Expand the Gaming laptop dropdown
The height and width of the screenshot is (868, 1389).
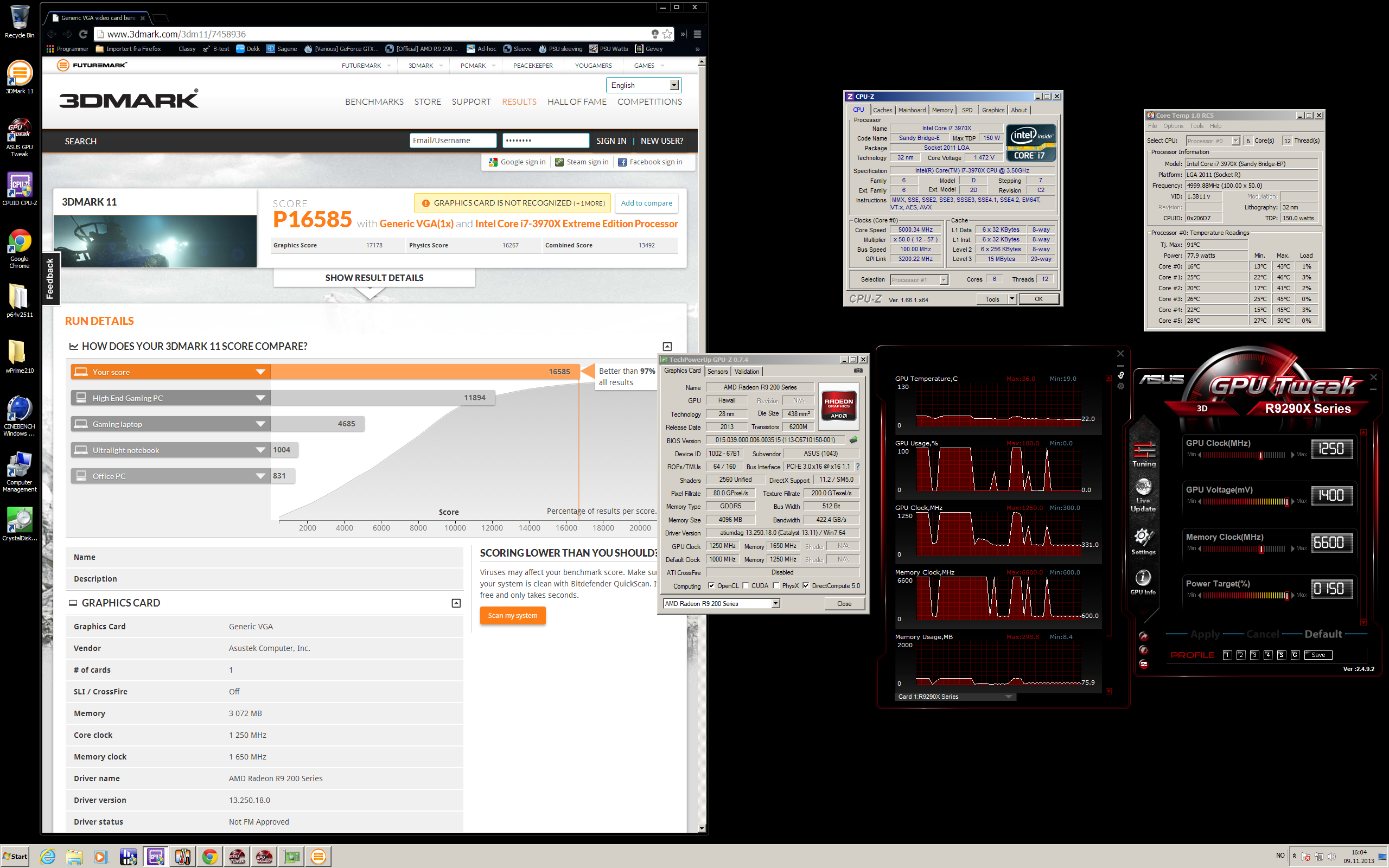260,424
